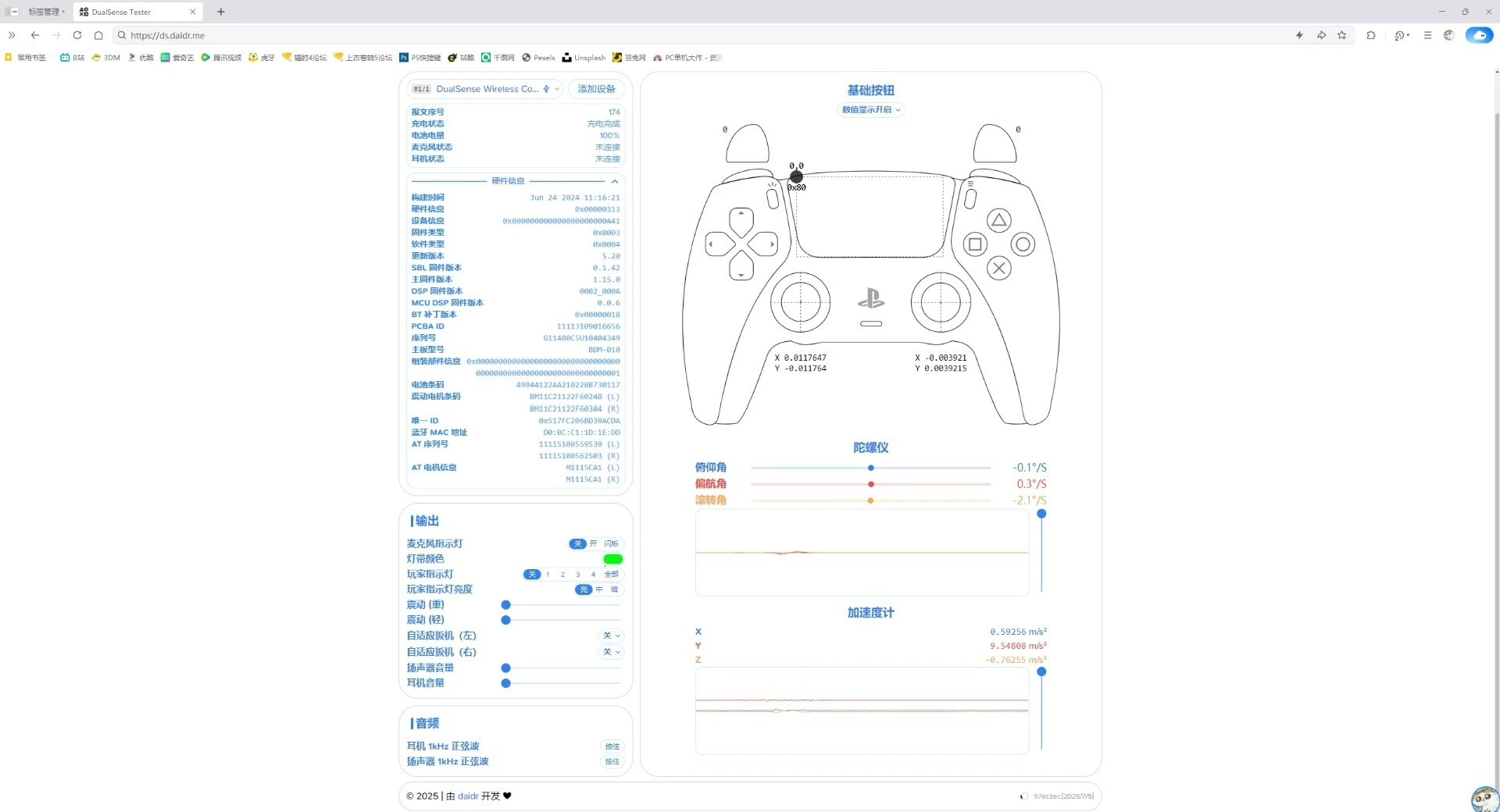Screen dimensions: 1500x812
Task: Click the blue cloud button in browser toolbar
Action: tap(1479, 35)
